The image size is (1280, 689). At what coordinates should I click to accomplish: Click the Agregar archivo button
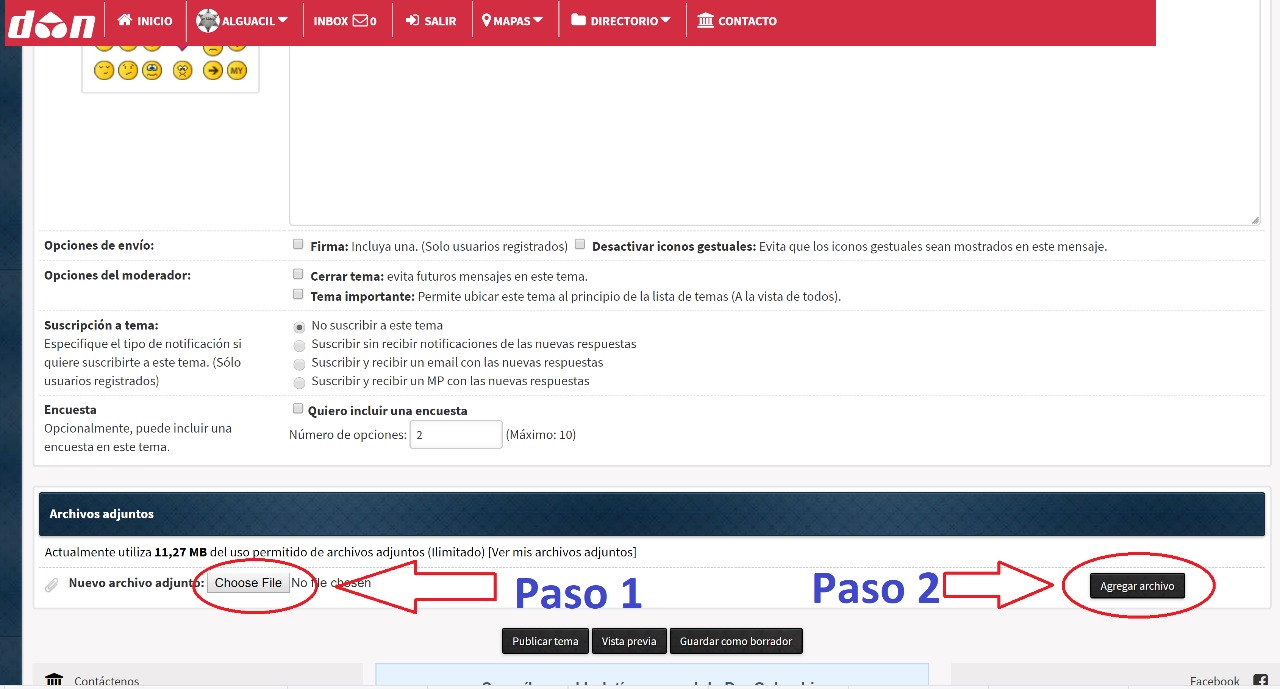(x=1137, y=586)
